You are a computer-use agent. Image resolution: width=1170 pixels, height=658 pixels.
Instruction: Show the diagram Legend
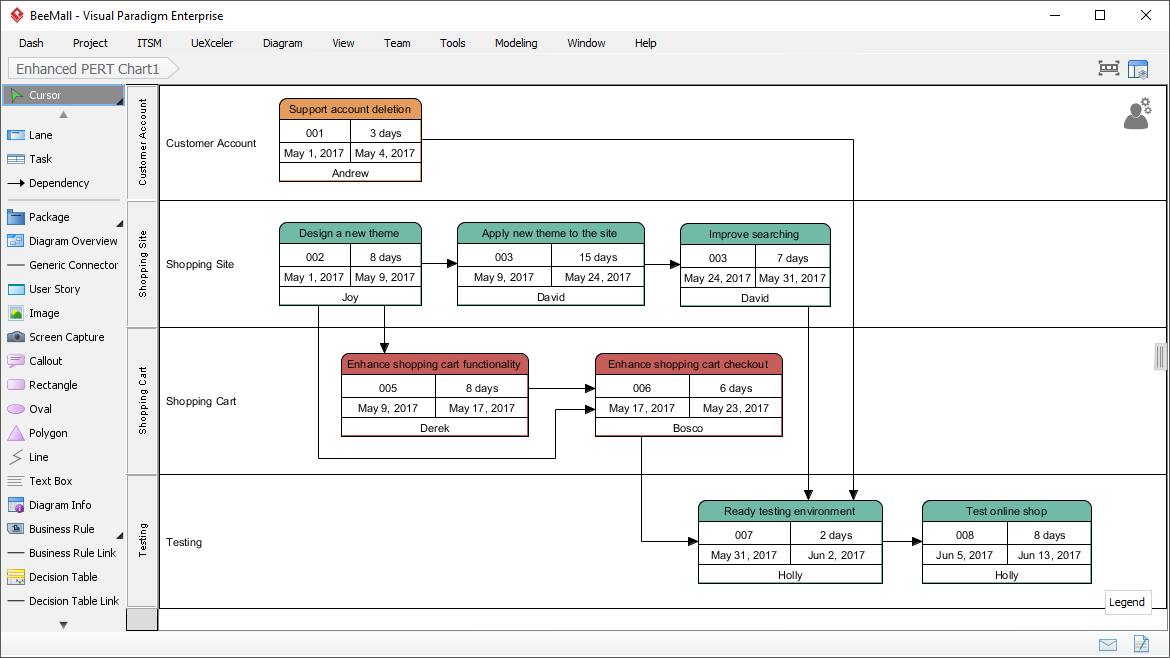point(1128,602)
